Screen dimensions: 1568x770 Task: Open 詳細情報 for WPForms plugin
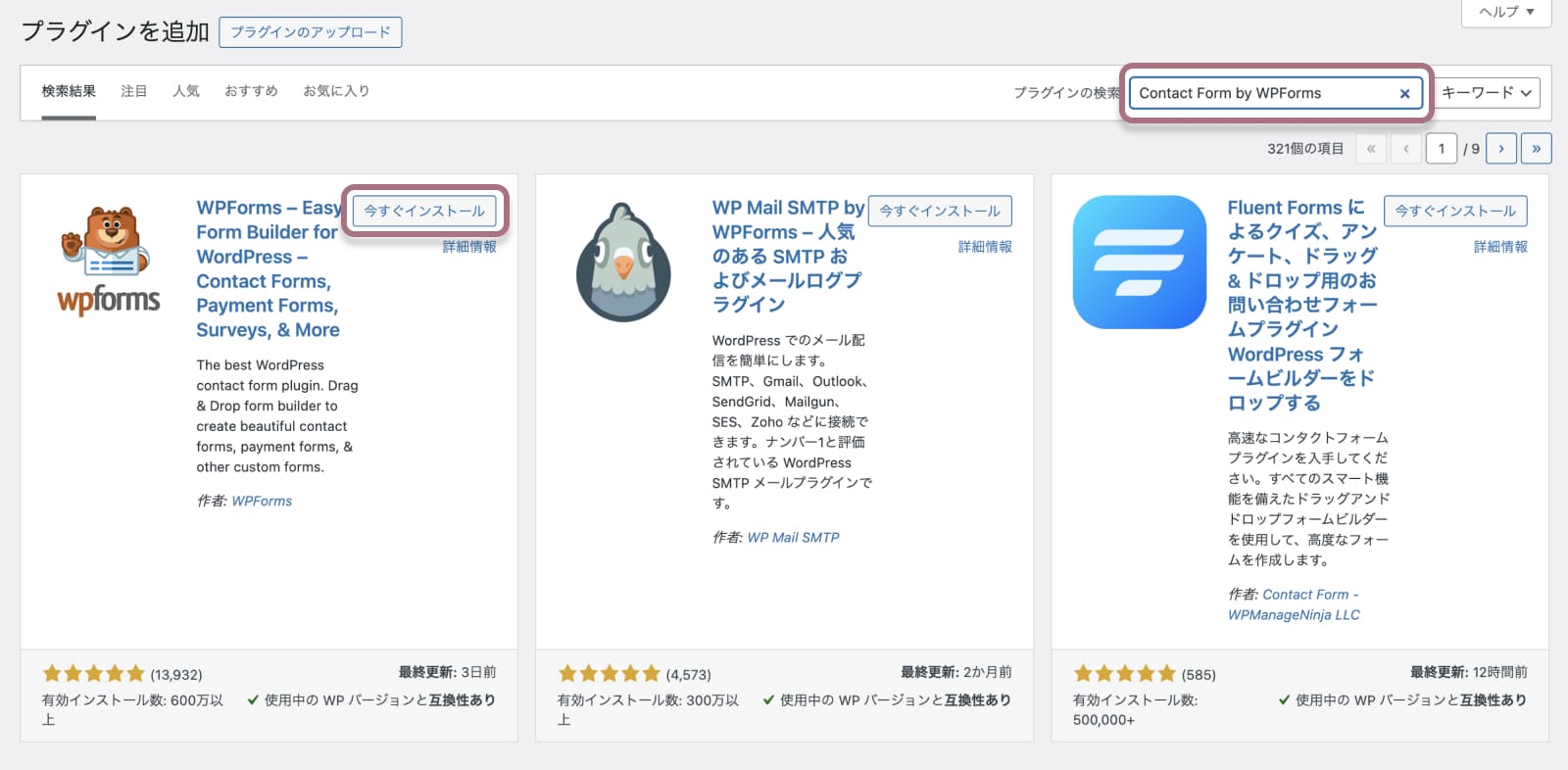tap(469, 247)
